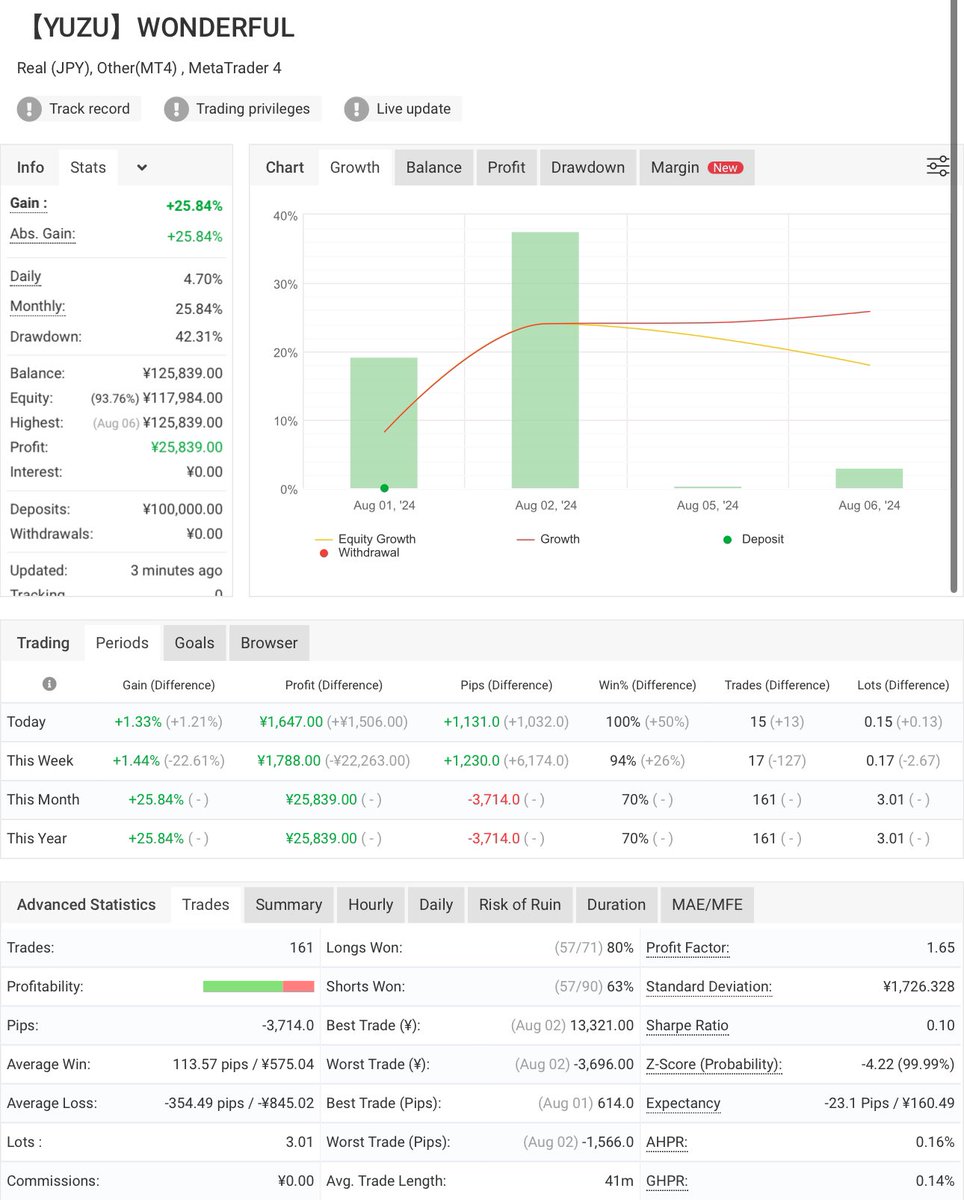
Task: Click the Monthly stat label
Action: 38,307
